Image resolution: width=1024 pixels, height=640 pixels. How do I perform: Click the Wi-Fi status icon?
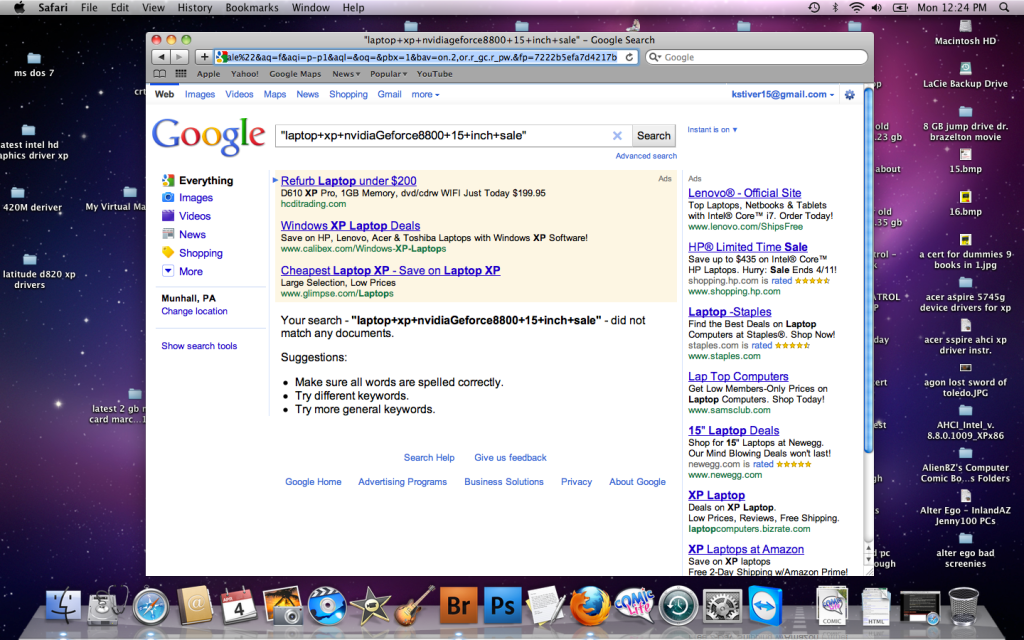856,8
